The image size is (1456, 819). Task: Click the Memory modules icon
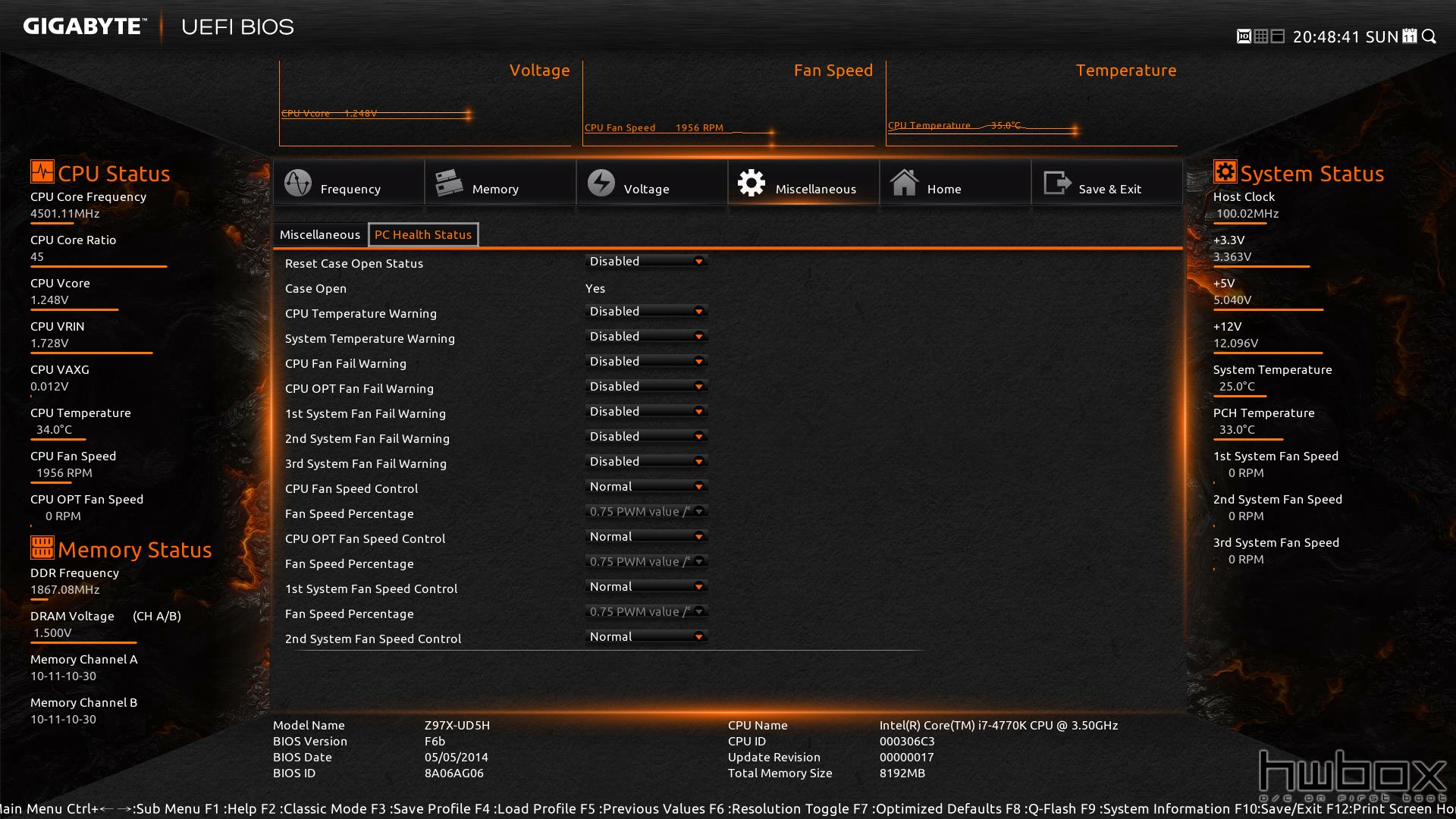pyautogui.click(x=449, y=183)
